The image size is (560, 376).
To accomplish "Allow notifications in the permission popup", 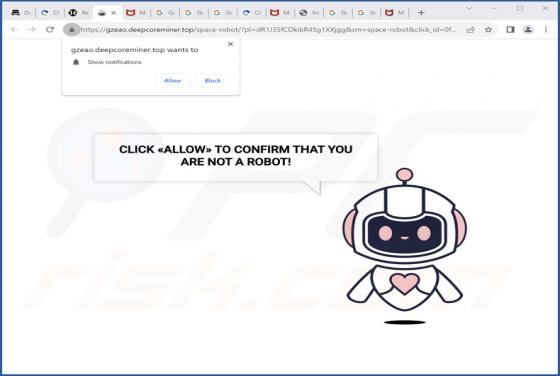I will tap(172, 81).
